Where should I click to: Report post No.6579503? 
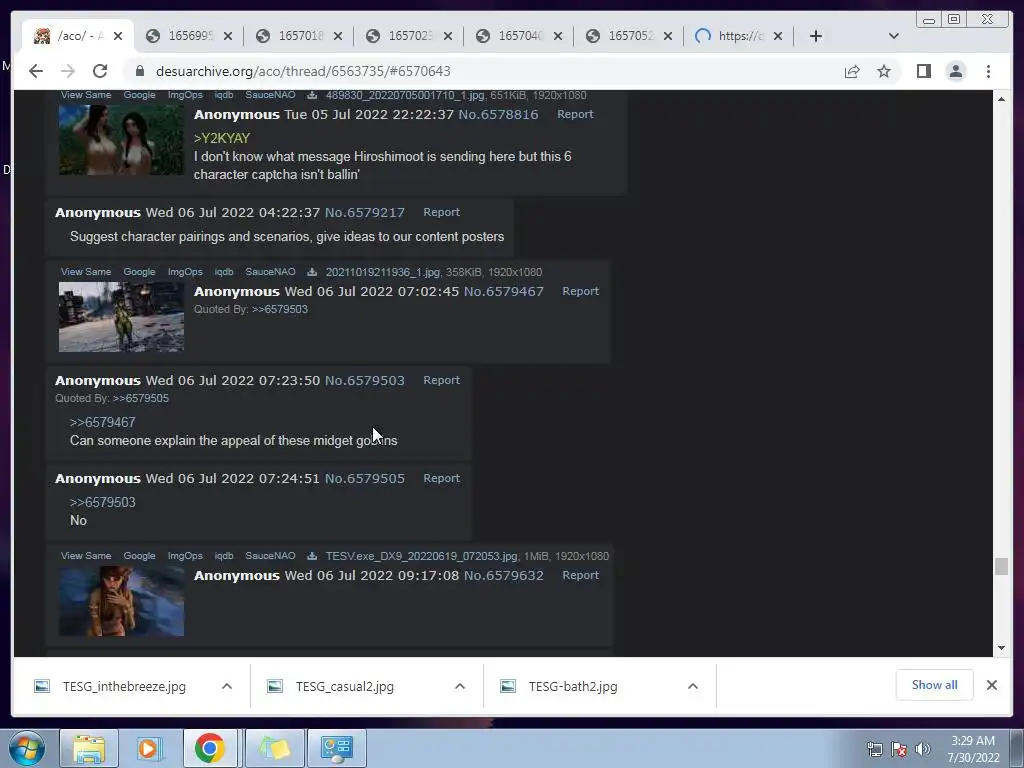click(x=441, y=380)
